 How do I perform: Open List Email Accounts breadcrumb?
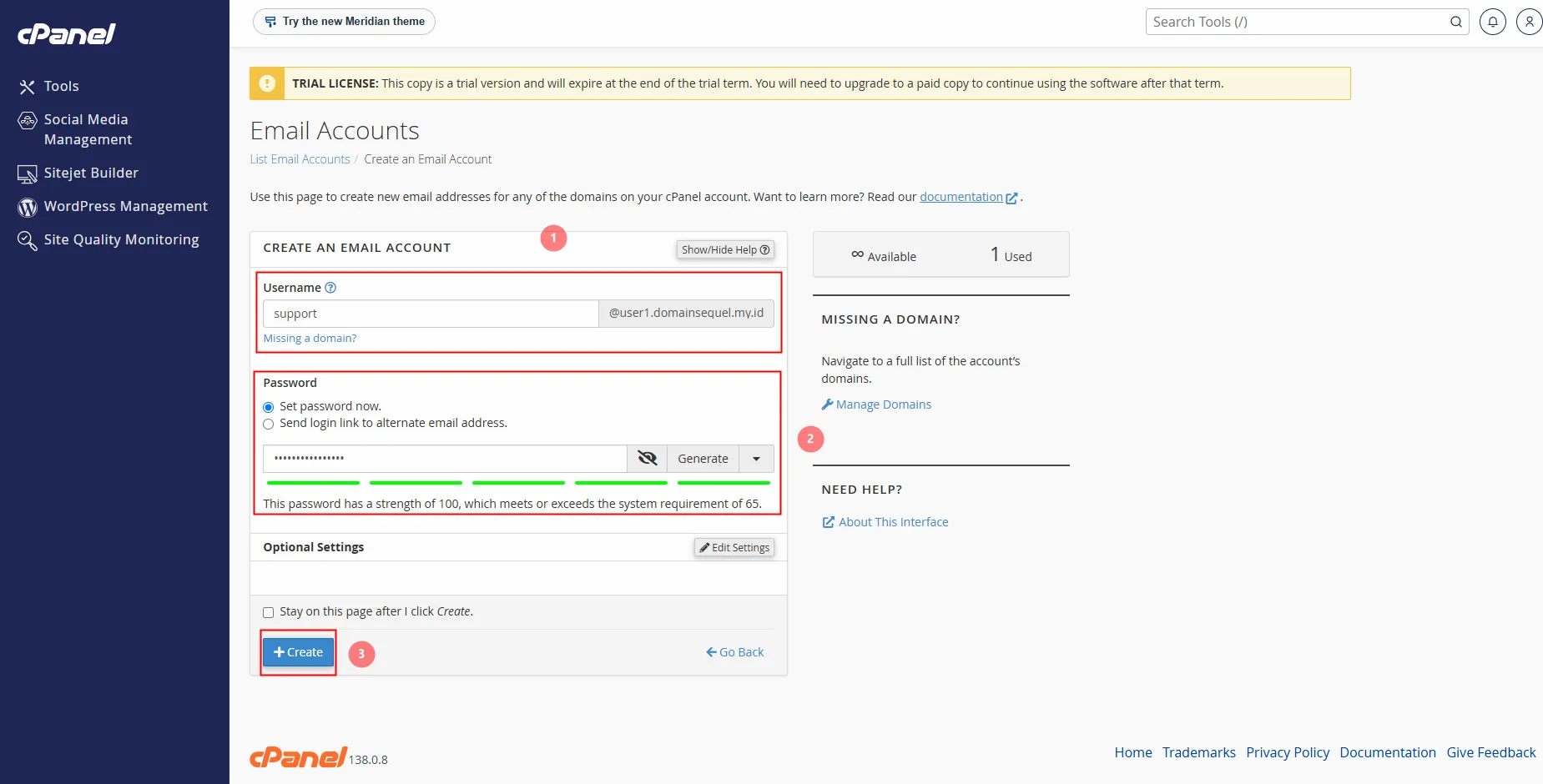(300, 159)
